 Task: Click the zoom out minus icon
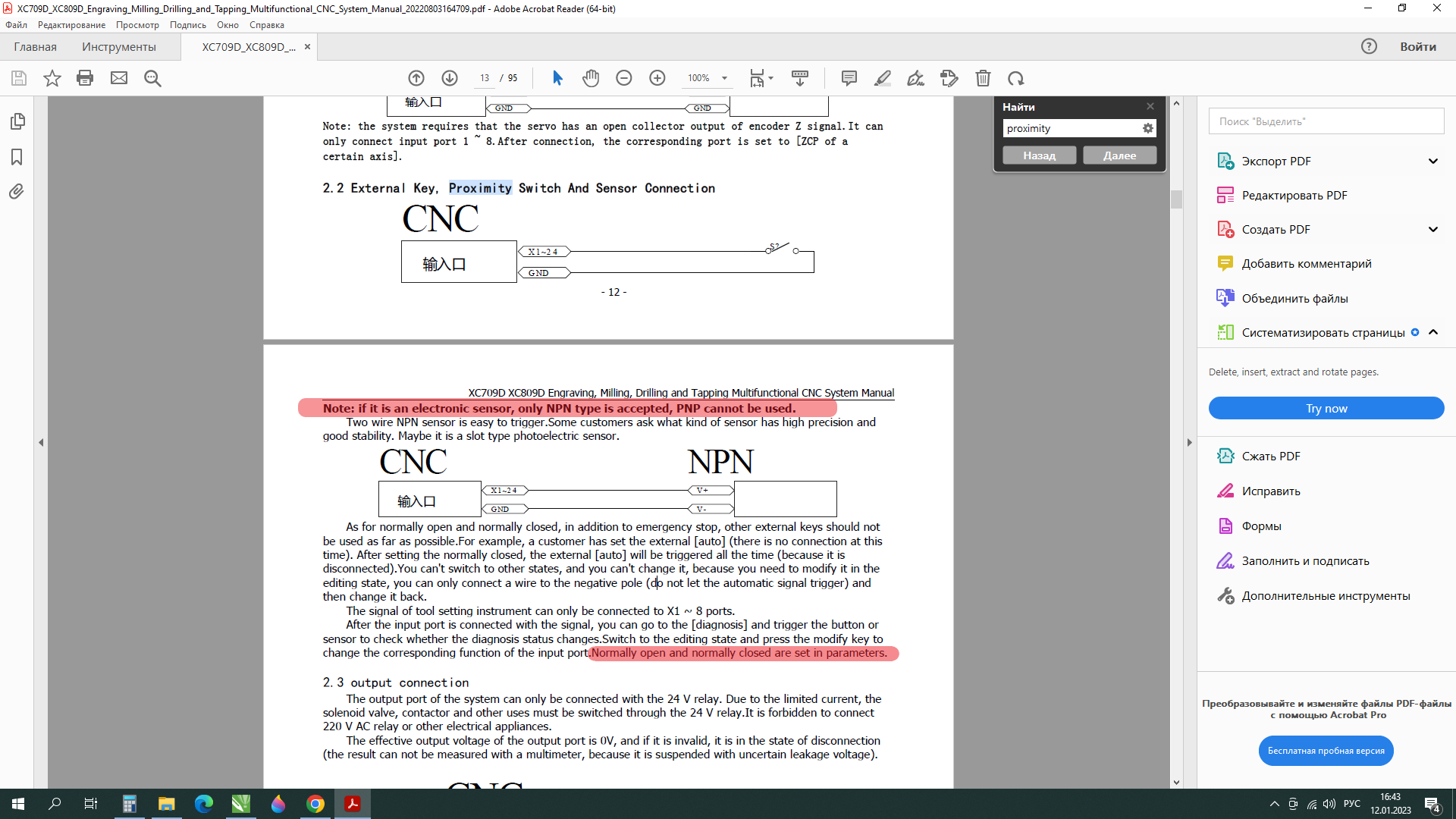(624, 78)
